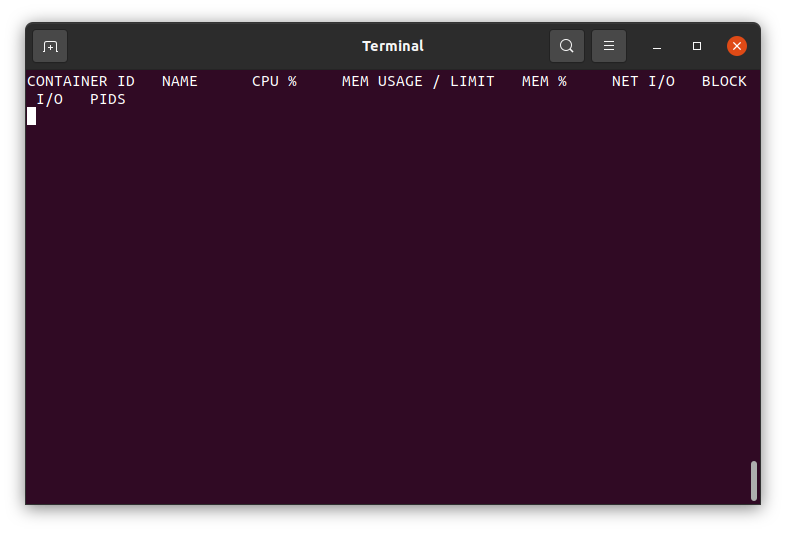Click the BLOCK header text
This screenshot has height=533, width=786.
pyautogui.click(x=724, y=81)
